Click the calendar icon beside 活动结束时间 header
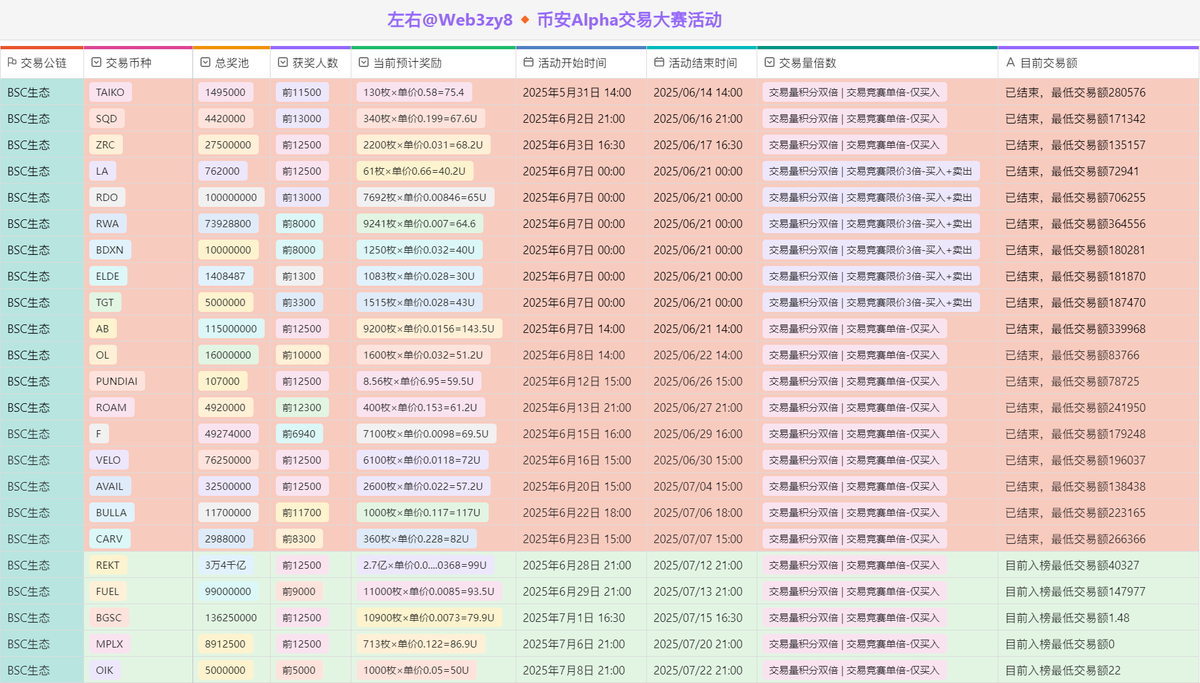Image resolution: width=1200 pixels, height=683 pixels. click(x=659, y=63)
